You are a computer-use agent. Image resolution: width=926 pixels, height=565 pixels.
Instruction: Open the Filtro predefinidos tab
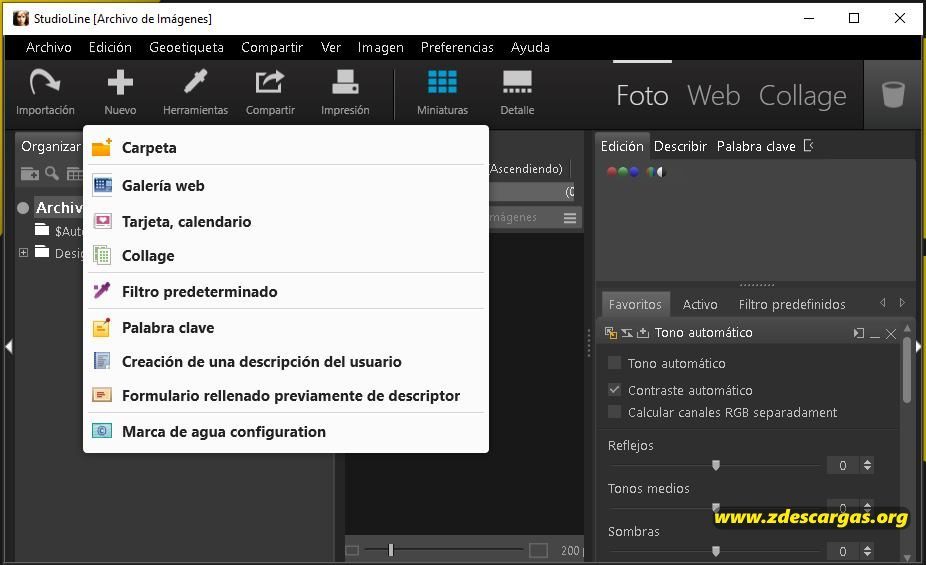click(x=791, y=304)
